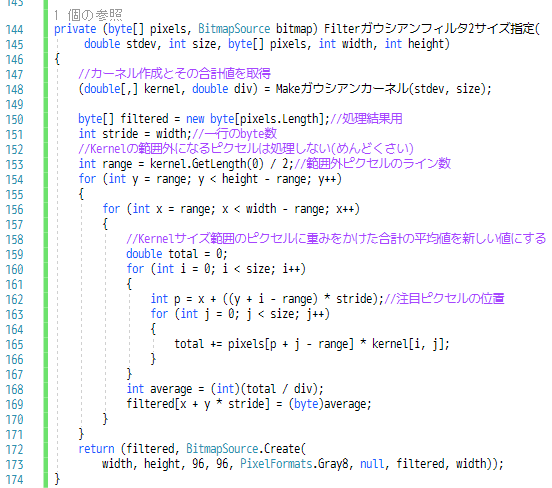Click 'double total = 0;' on line 159
The width and height of the screenshot is (552, 488).
(x=177, y=254)
